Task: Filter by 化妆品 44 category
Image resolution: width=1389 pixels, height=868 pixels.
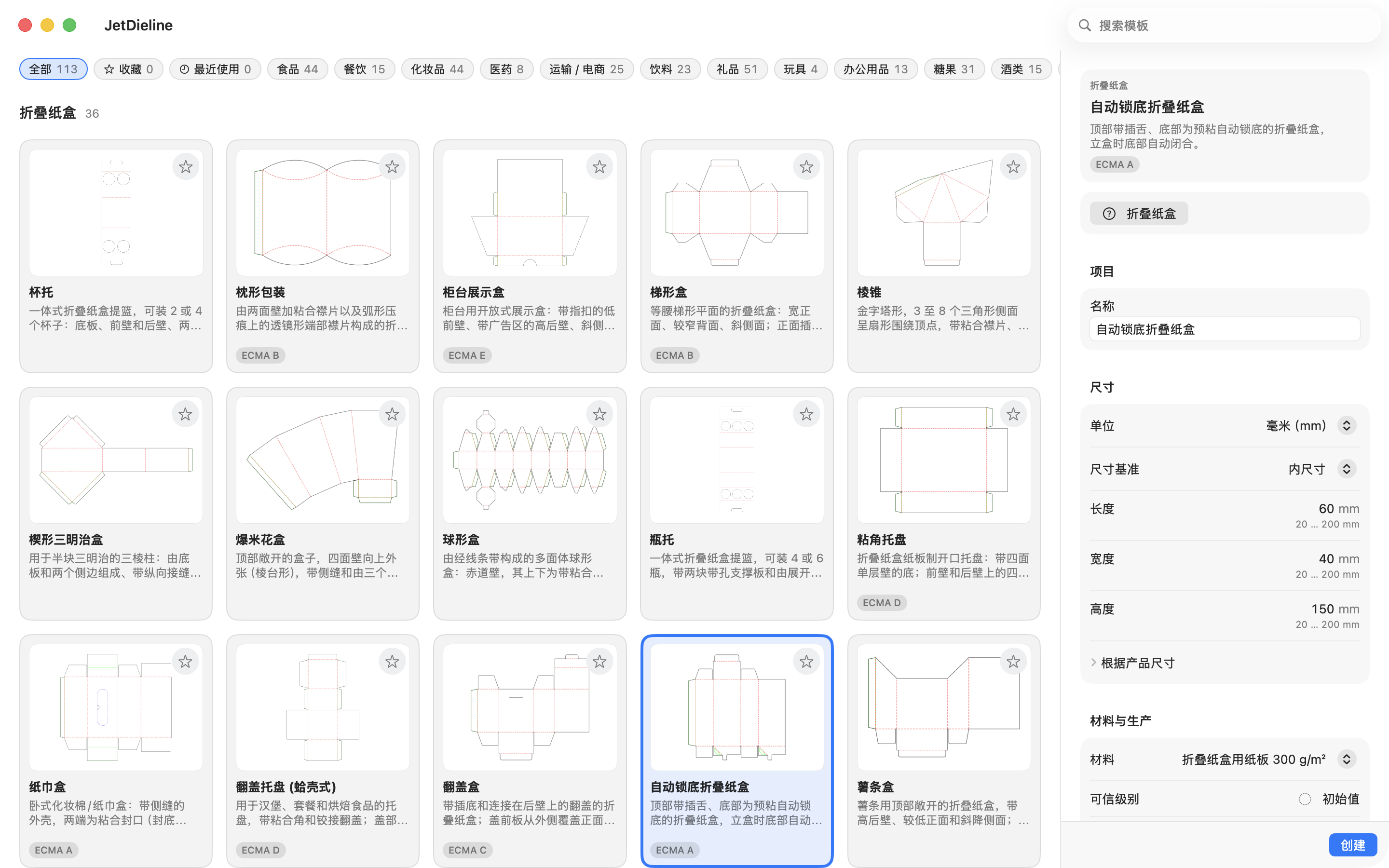Action: pyautogui.click(x=437, y=69)
